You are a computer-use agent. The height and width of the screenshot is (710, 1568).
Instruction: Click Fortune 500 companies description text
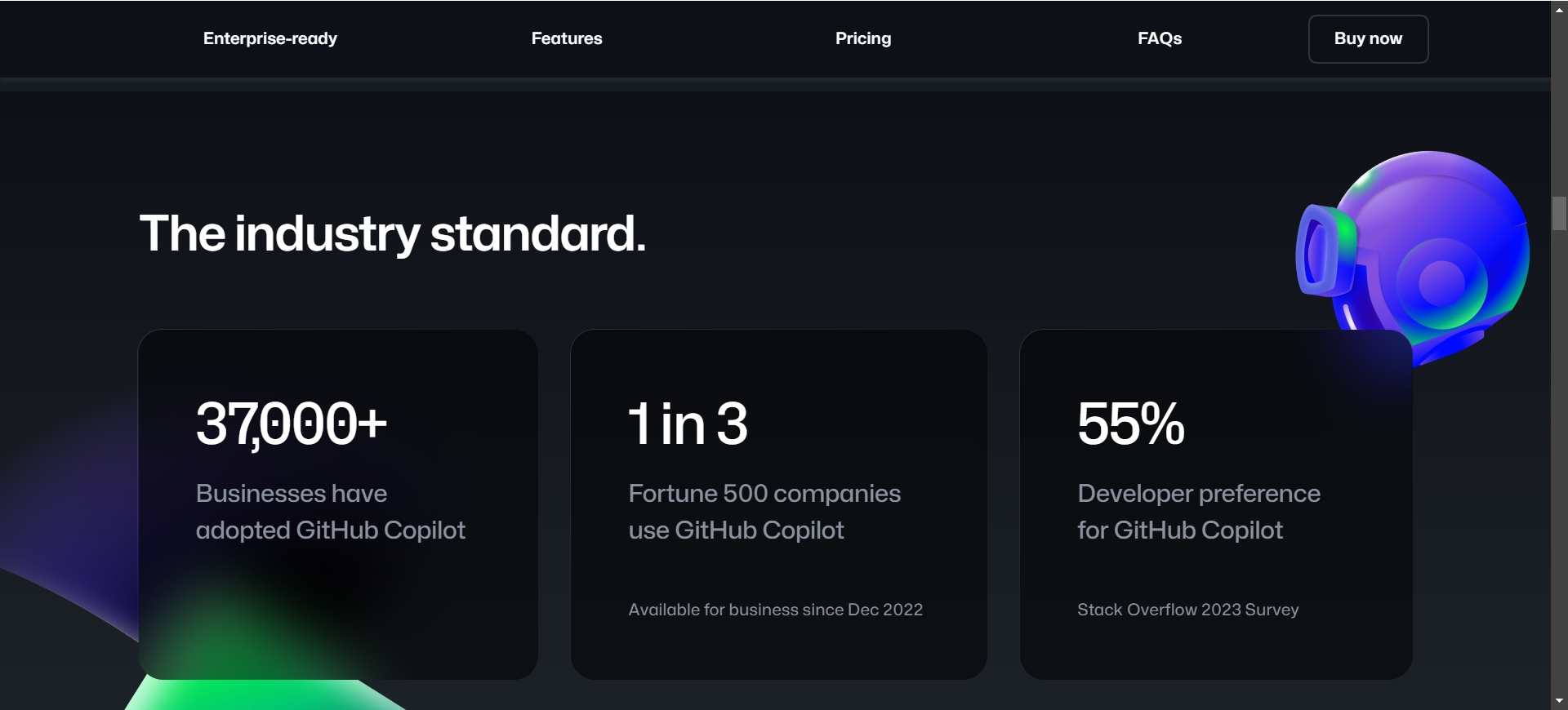click(x=764, y=512)
